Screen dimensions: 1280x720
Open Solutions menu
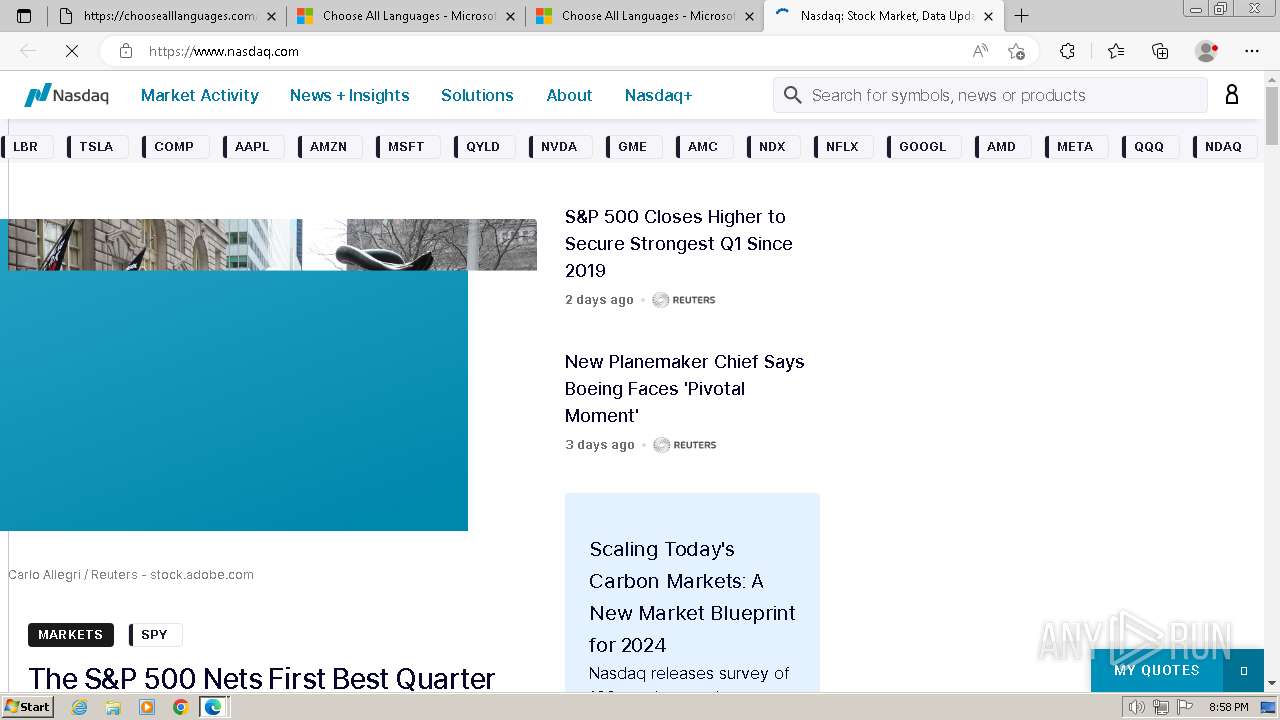477,95
